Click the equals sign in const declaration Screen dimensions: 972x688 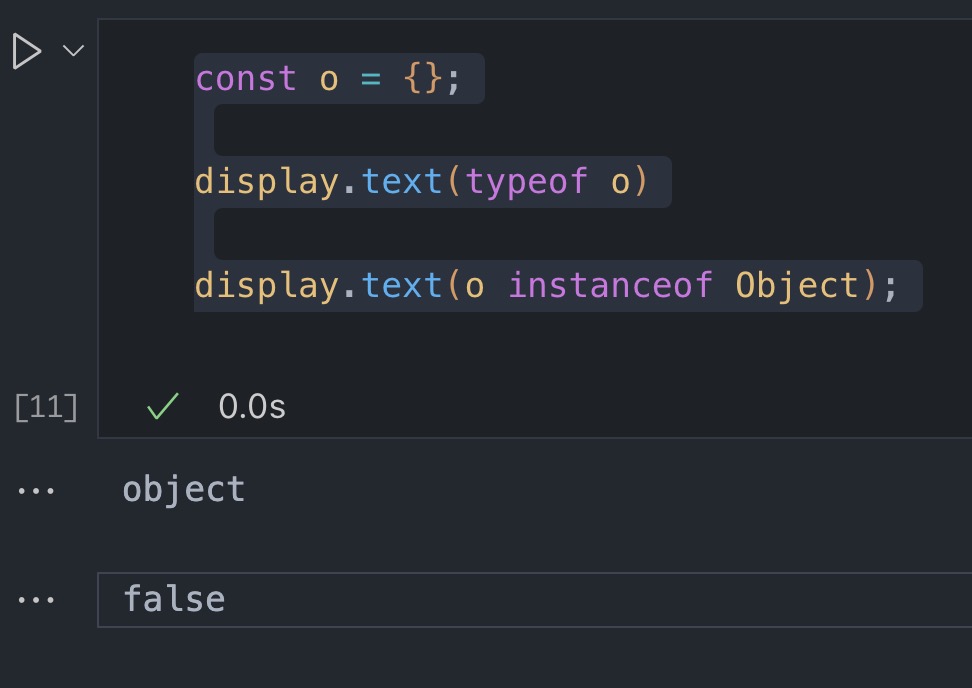(x=371, y=79)
